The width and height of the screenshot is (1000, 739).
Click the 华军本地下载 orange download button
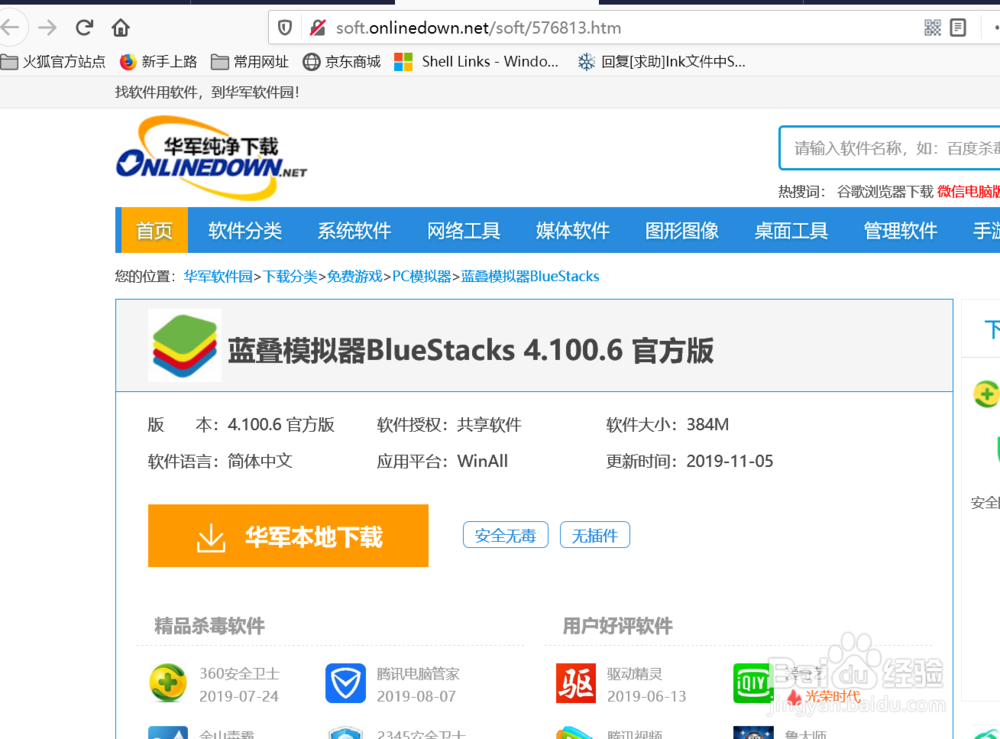(x=288, y=536)
